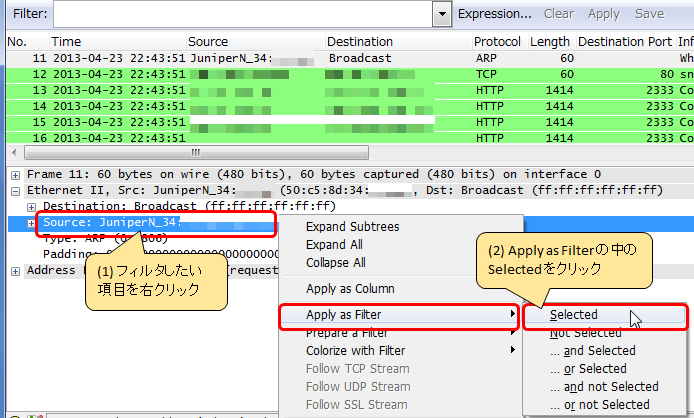The height and width of the screenshot is (418, 694).
Task: Expand the Destination: Broadcast subtree
Action: coord(32,206)
